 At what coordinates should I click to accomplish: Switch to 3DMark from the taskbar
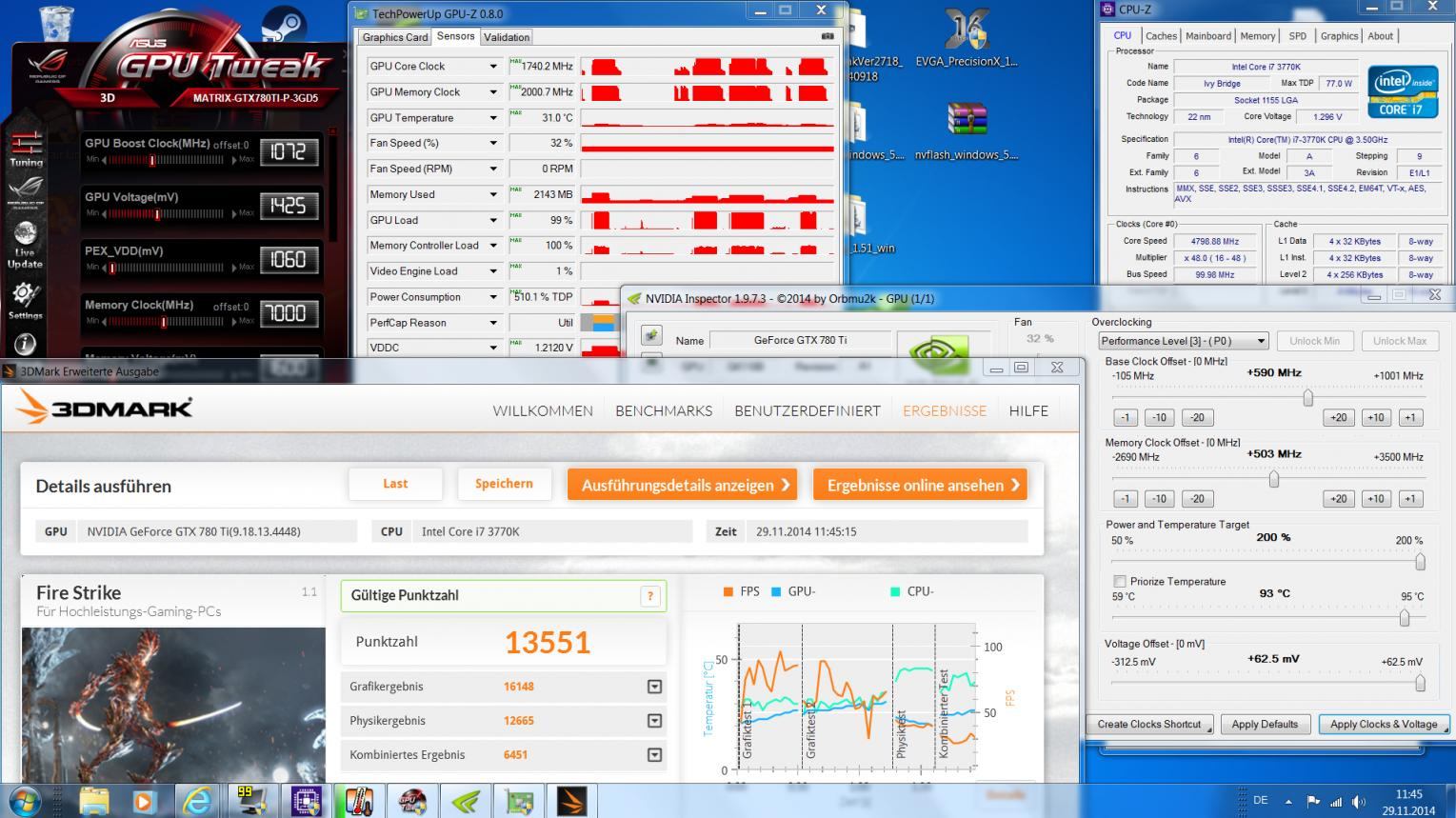(572, 801)
